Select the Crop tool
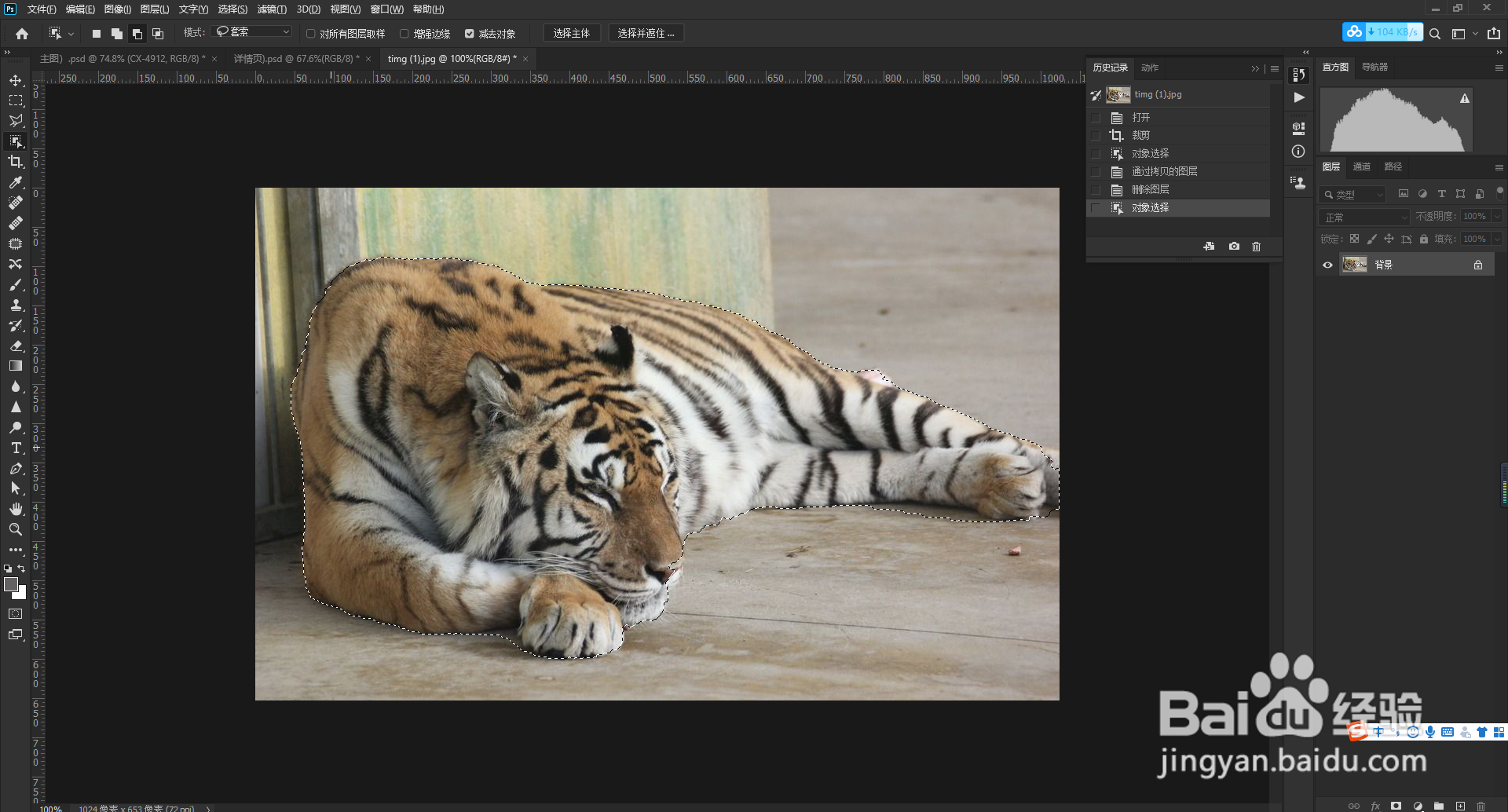The height and width of the screenshot is (812, 1508). (x=16, y=162)
